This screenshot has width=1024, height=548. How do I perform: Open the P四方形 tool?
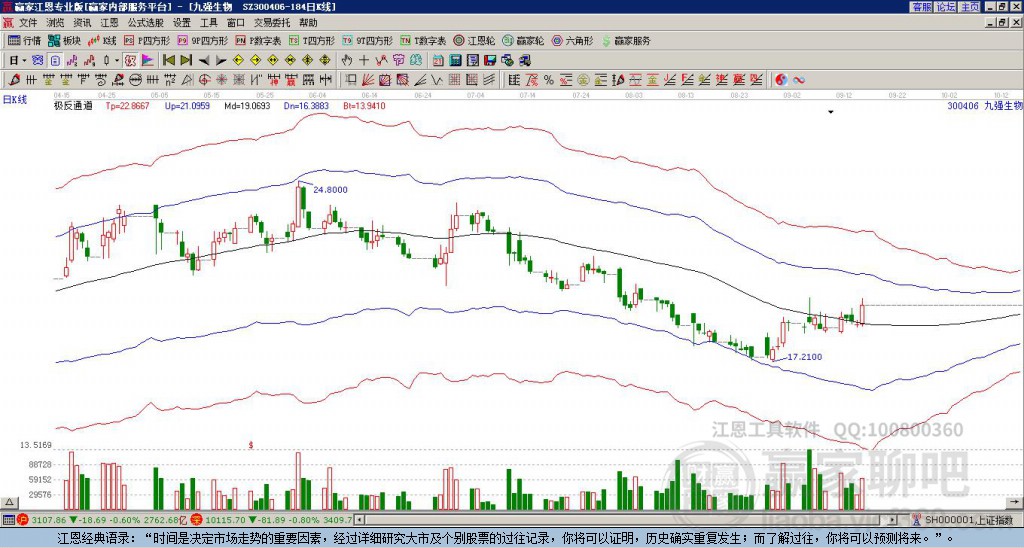(x=147, y=40)
